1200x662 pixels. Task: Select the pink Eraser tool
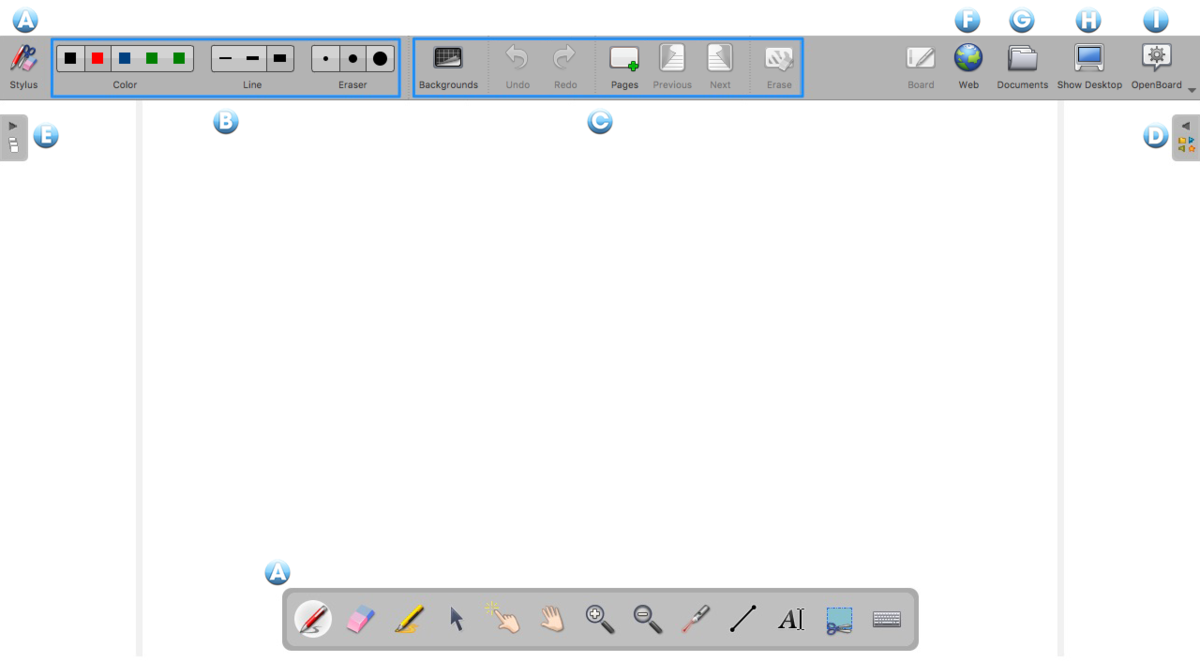(360, 620)
